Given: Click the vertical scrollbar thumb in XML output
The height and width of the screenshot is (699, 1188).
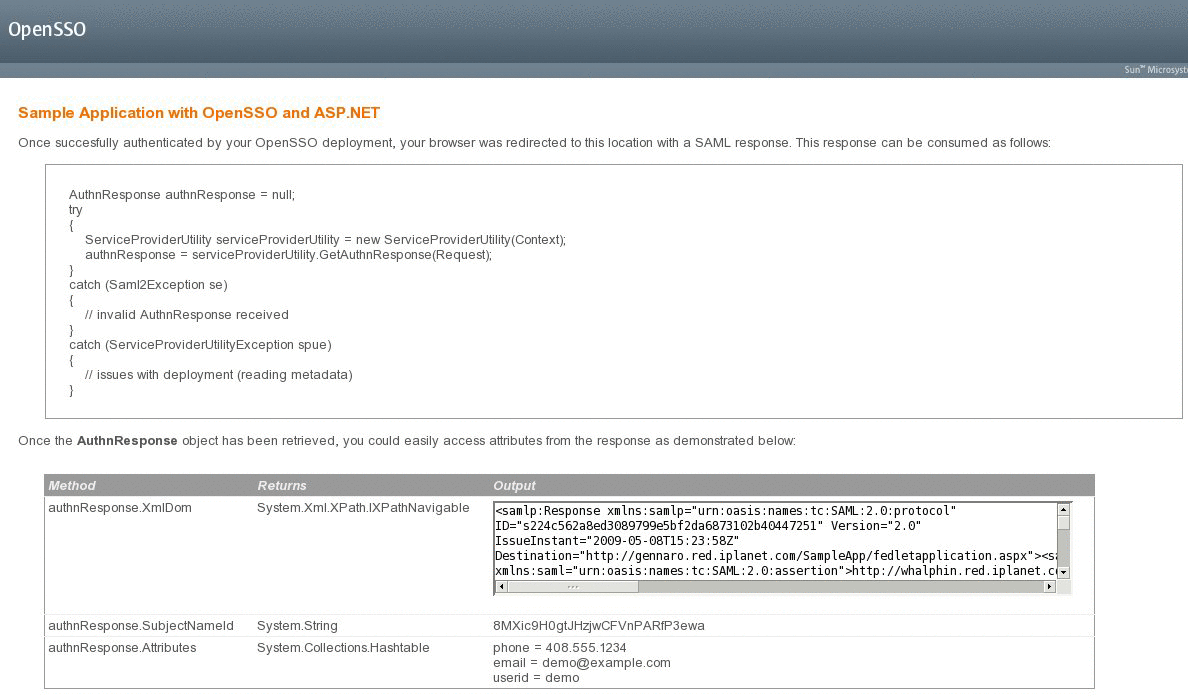Looking at the screenshot, I should point(1064,523).
